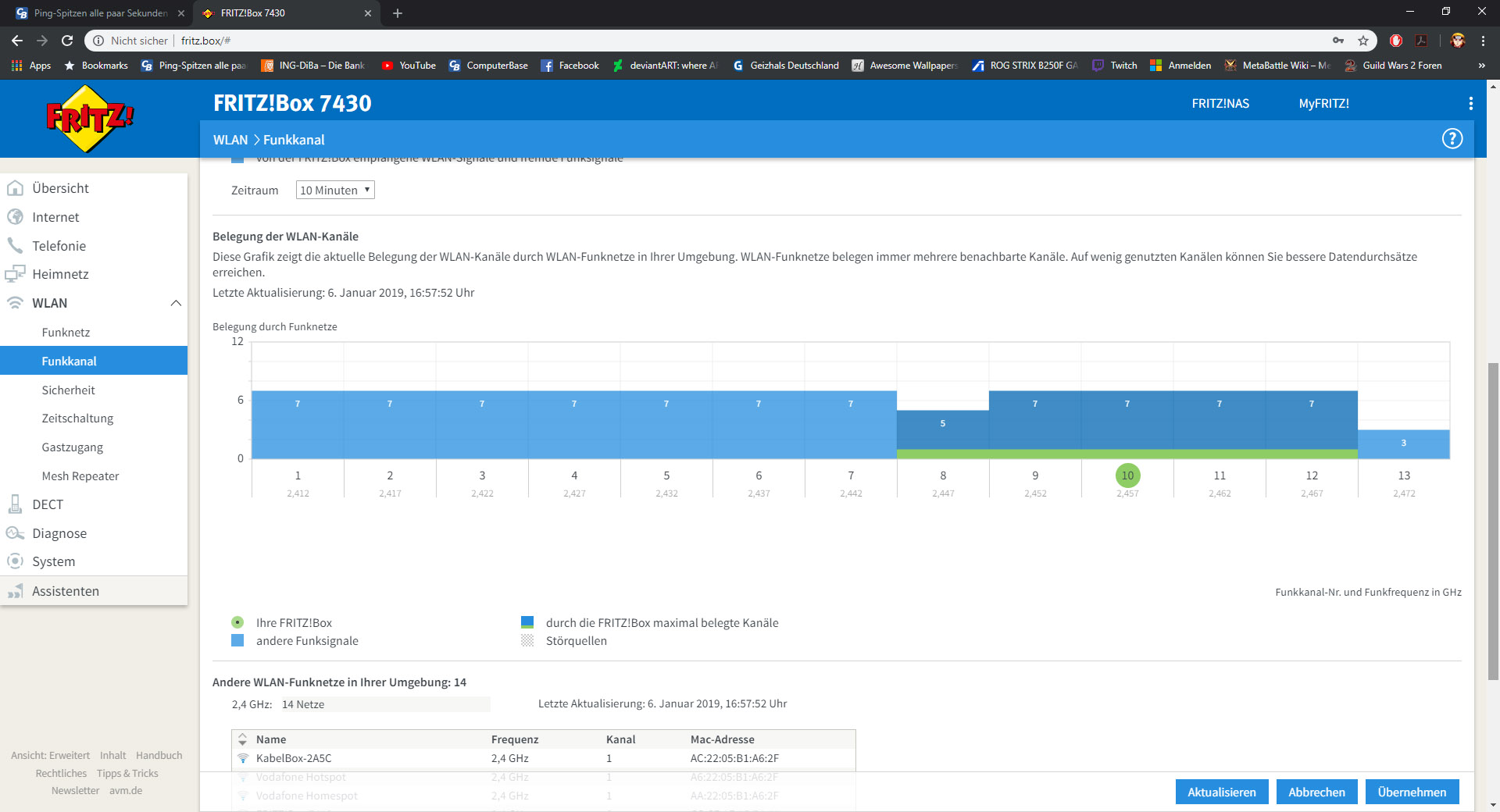Click the Ihre FRITZ!Box green legend marker

click(x=237, y=622)
